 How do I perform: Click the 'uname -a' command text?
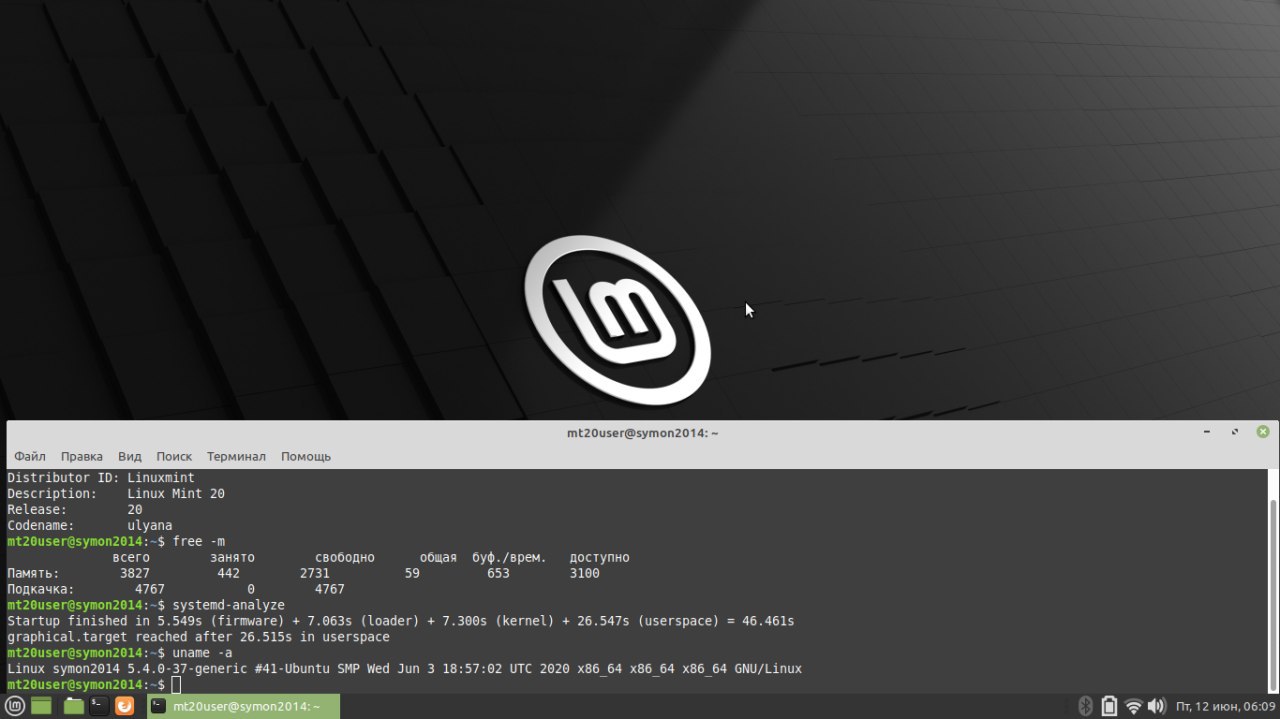tap(202, 653)
